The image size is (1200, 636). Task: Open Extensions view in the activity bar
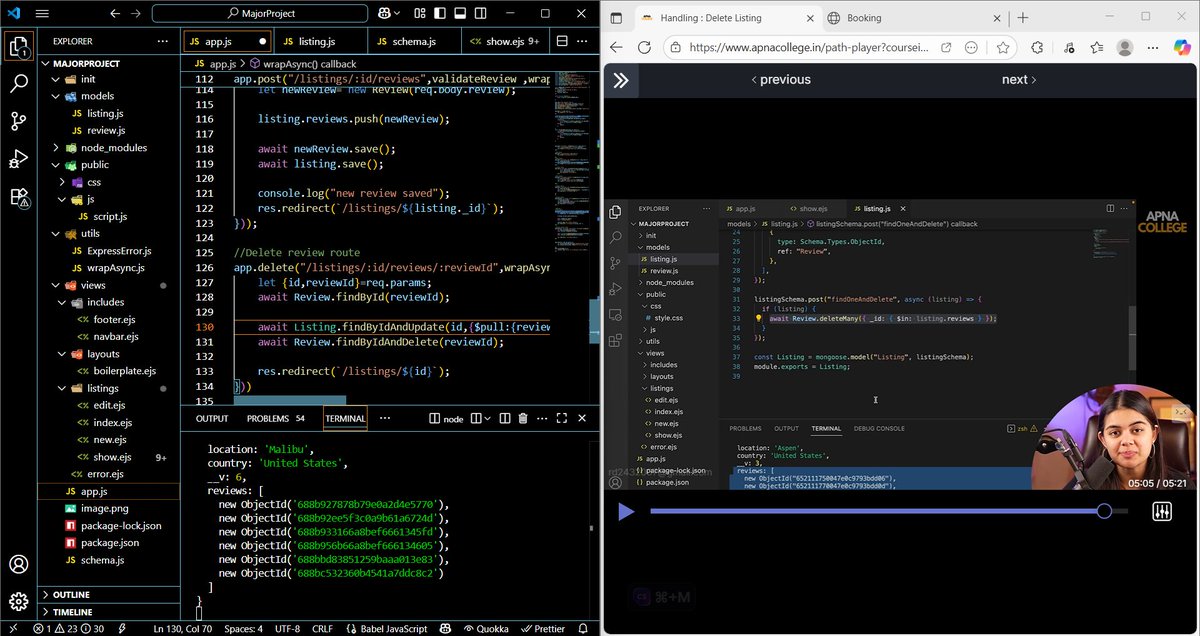18,196
